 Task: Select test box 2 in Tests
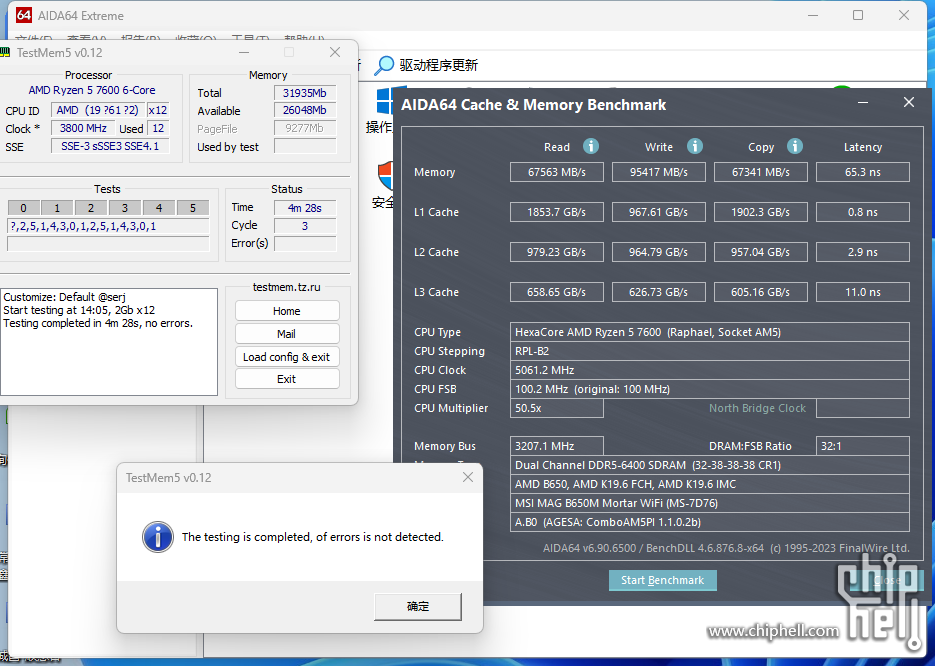[x=91, y=208]
